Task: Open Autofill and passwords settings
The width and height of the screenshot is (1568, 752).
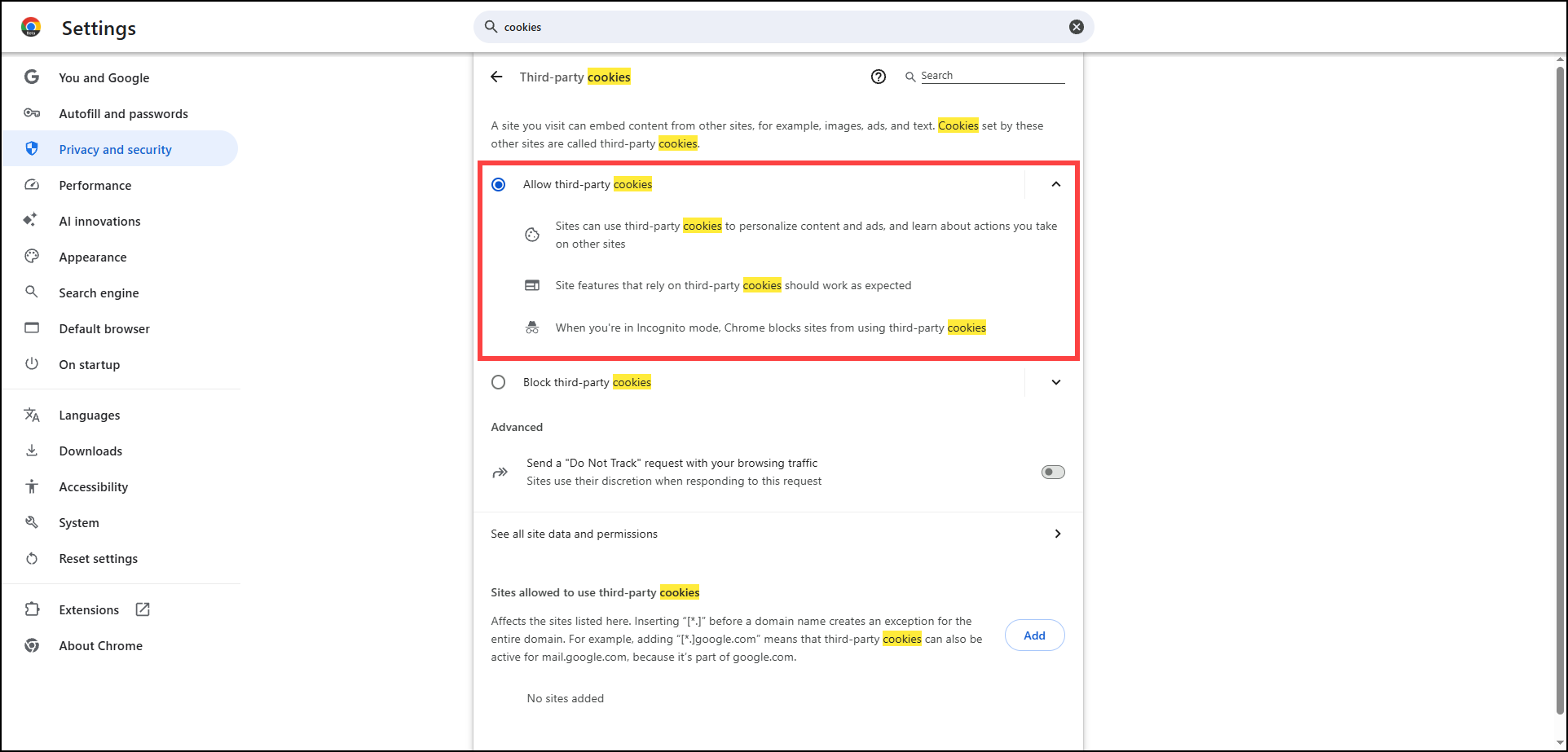Action: point(123,114)
